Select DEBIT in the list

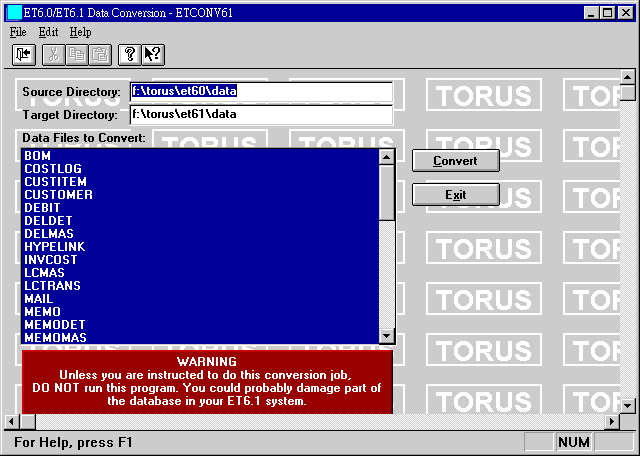point(200,208)
